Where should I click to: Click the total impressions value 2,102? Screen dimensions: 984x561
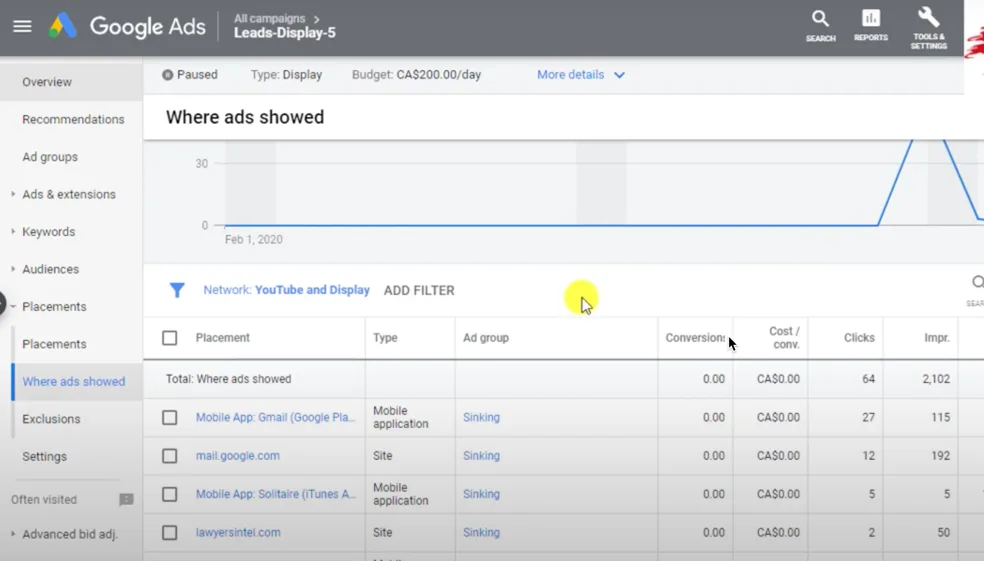936,379
